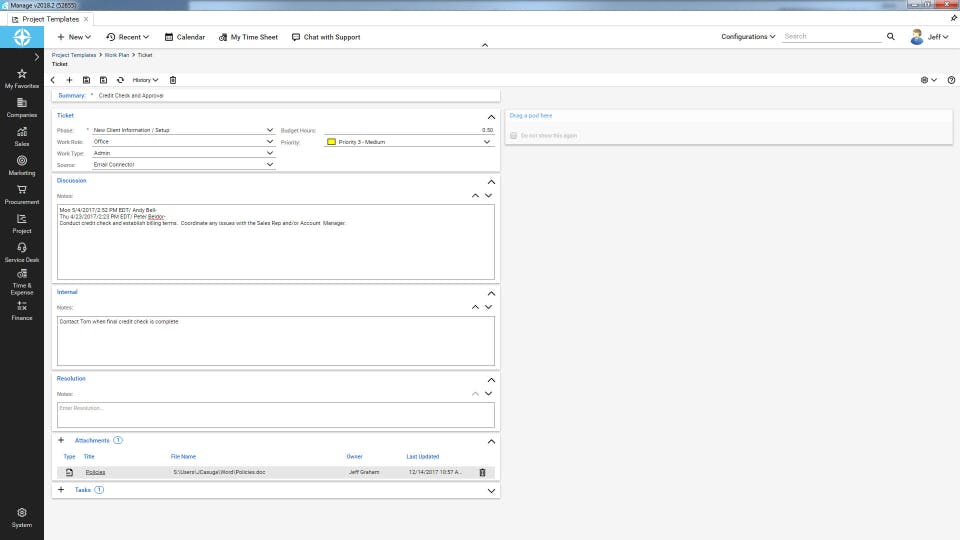The height and width of the screenshot is (540, 960).
Task: Click the toolbar plus to add new ticket
Action: (69, 80)
